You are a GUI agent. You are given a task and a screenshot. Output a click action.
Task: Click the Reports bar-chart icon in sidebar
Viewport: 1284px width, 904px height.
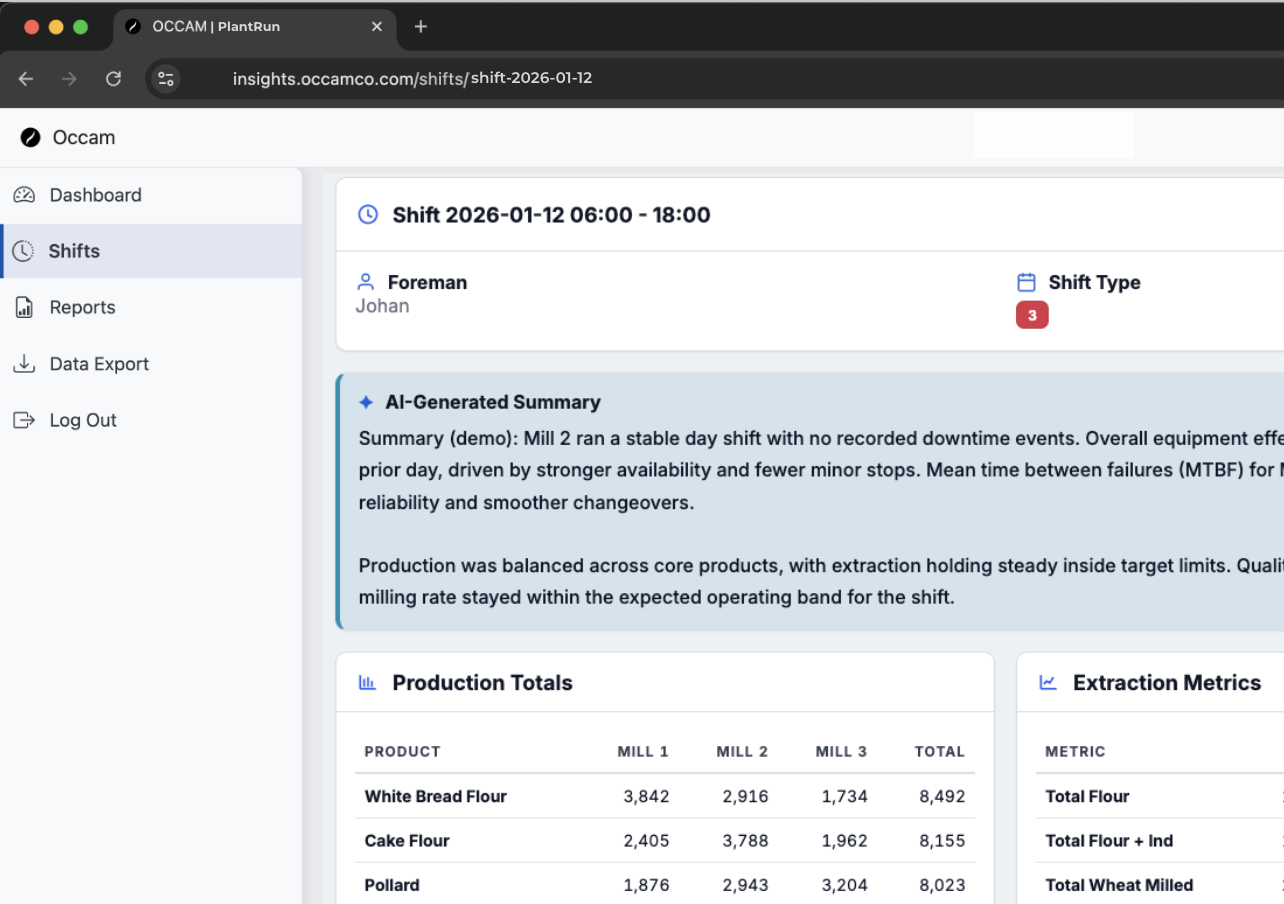pos(23,307)
